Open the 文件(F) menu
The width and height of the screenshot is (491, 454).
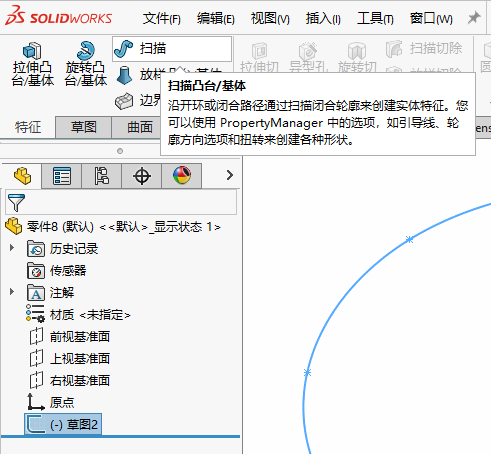162,18
